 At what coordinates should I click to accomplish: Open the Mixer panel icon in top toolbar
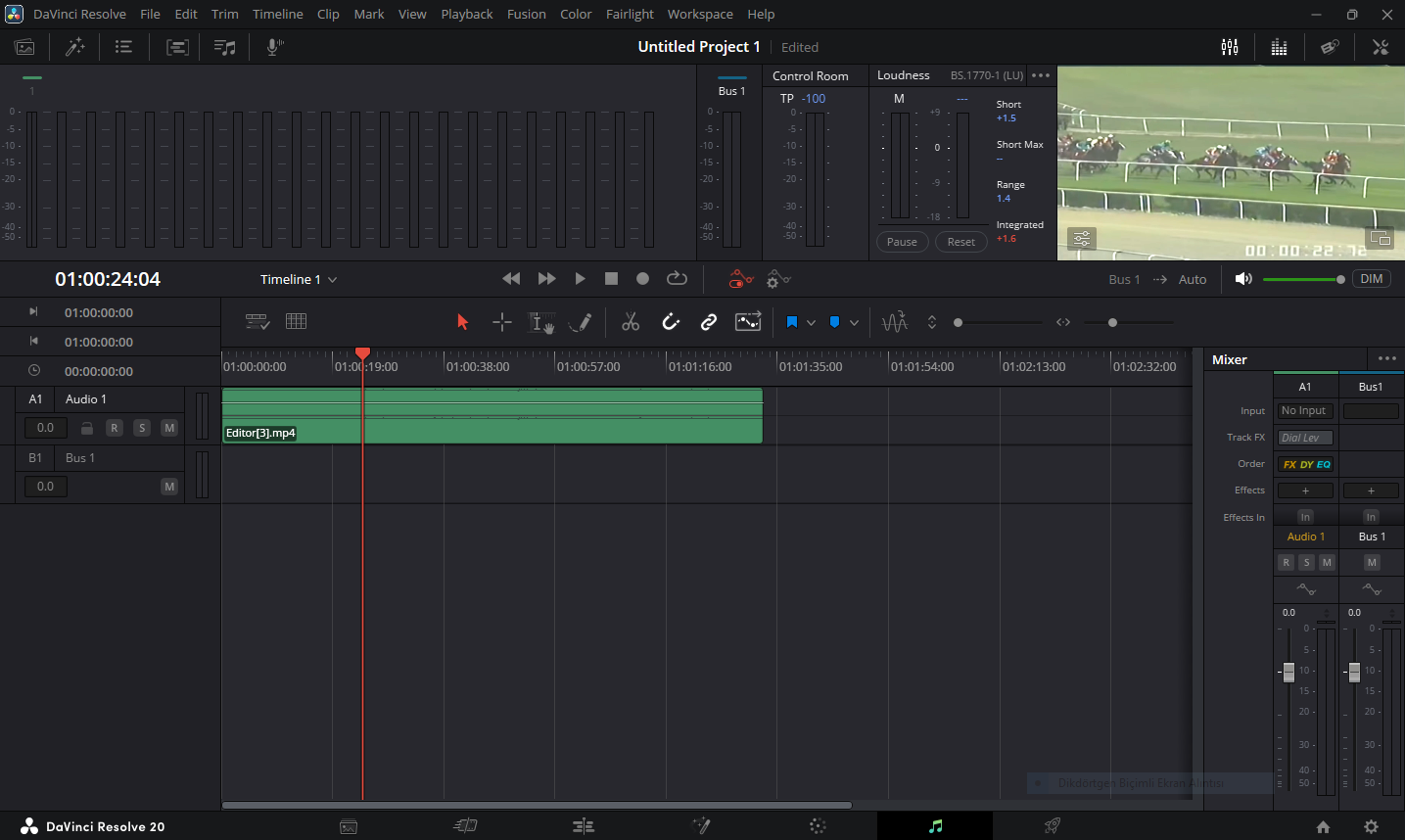click(1230, 47)
